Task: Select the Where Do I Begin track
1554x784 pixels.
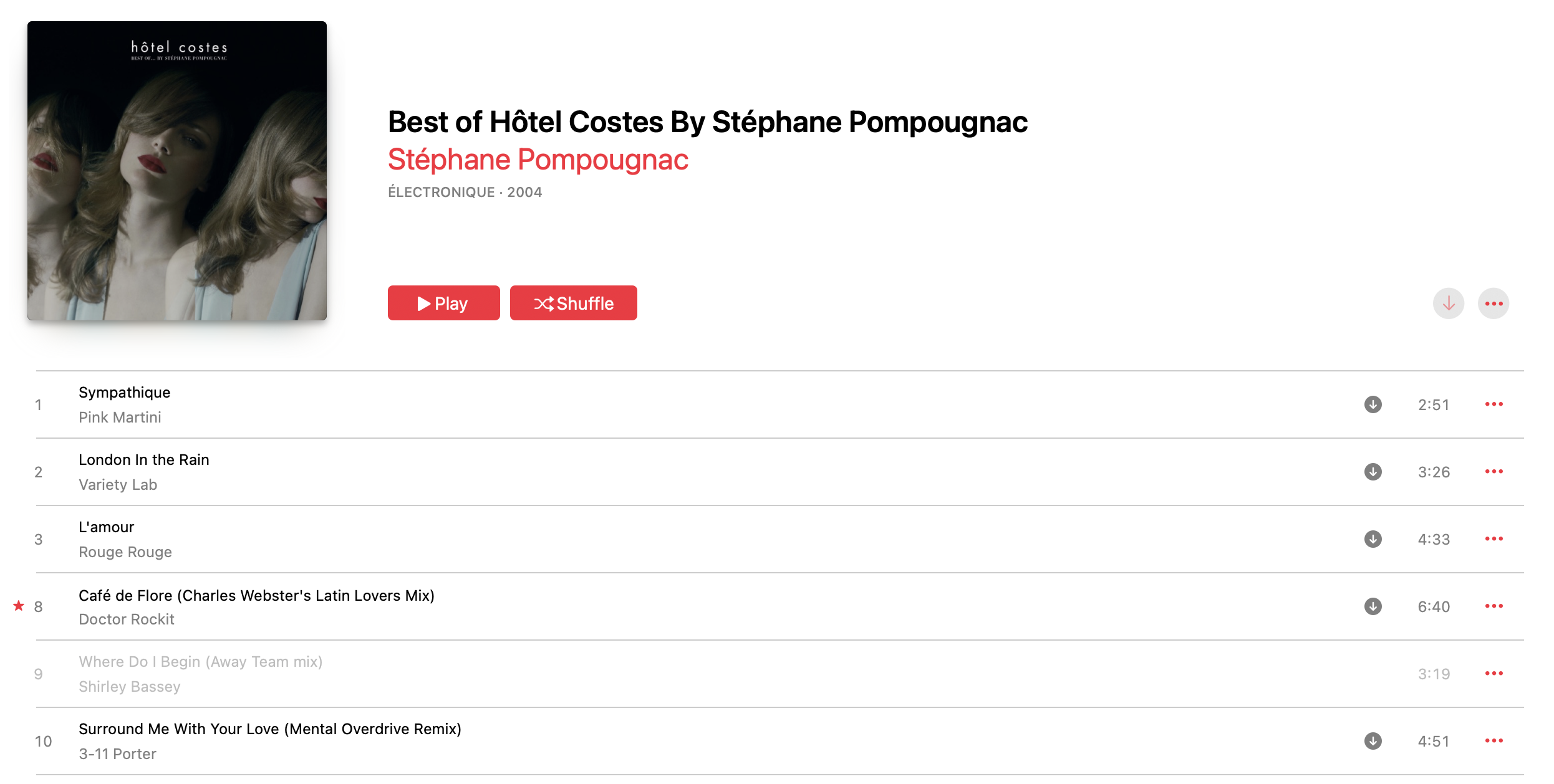Action: click(x=779, y=674)
